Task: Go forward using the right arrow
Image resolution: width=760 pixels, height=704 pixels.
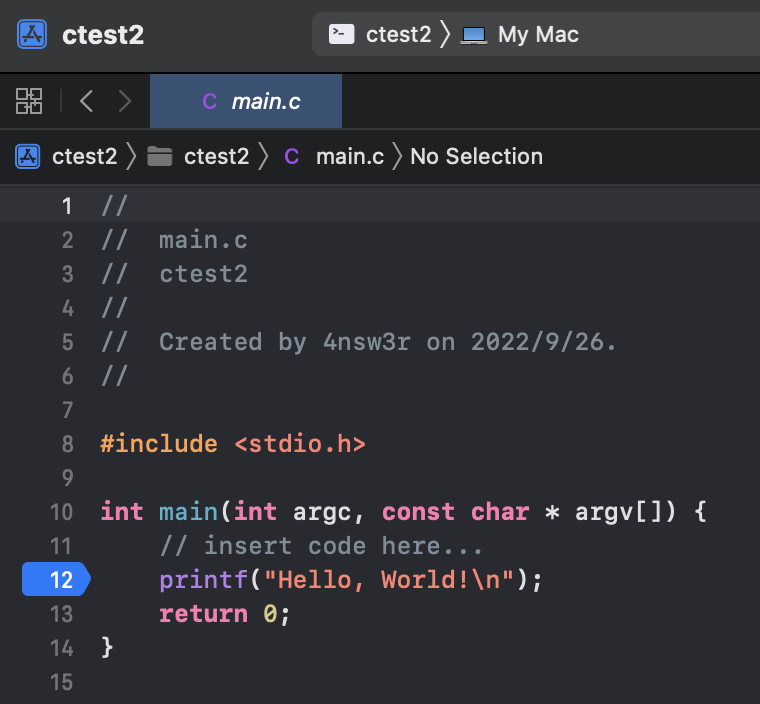Action: click(x=125, y=101)
